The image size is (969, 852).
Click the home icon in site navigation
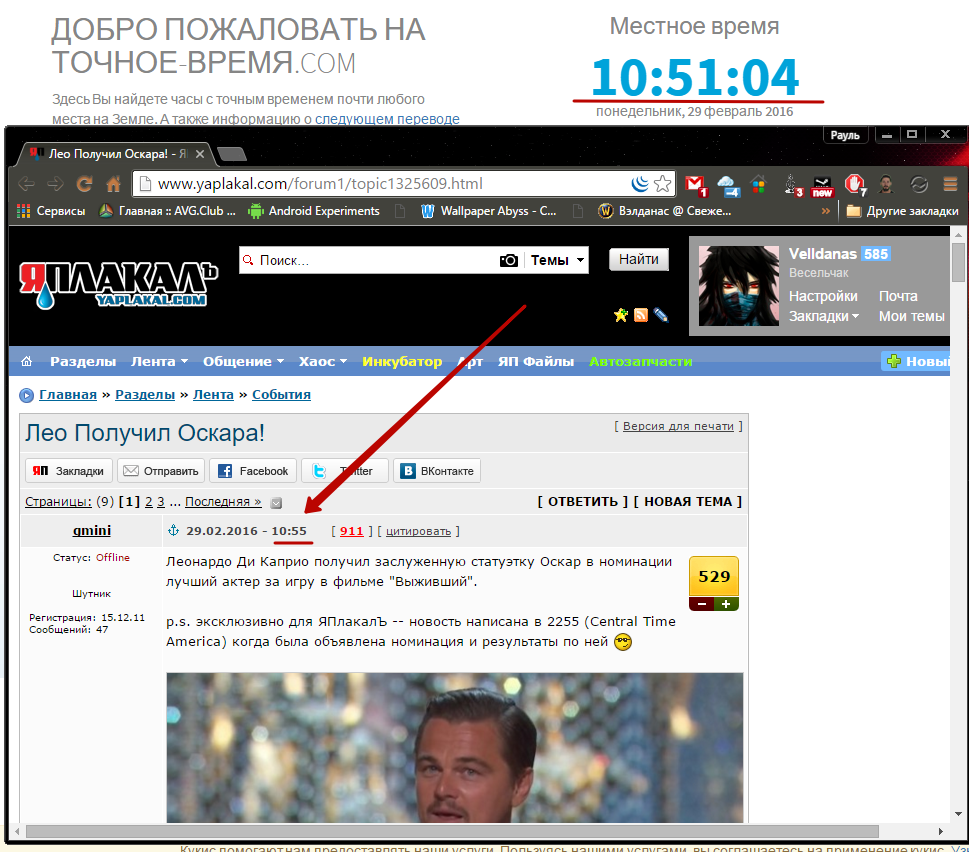[27, 361]
